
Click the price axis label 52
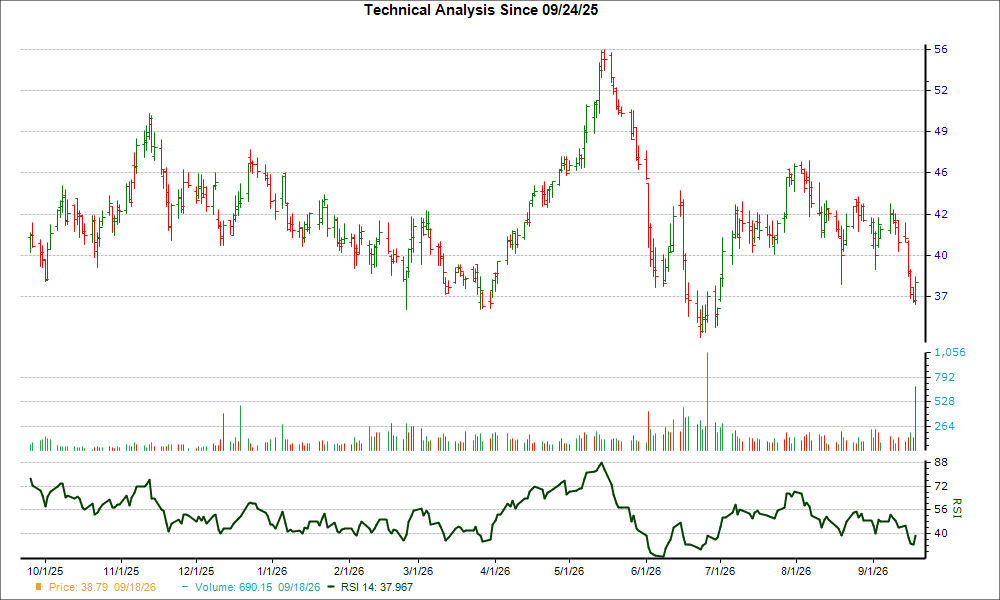[x=941, y=91]
